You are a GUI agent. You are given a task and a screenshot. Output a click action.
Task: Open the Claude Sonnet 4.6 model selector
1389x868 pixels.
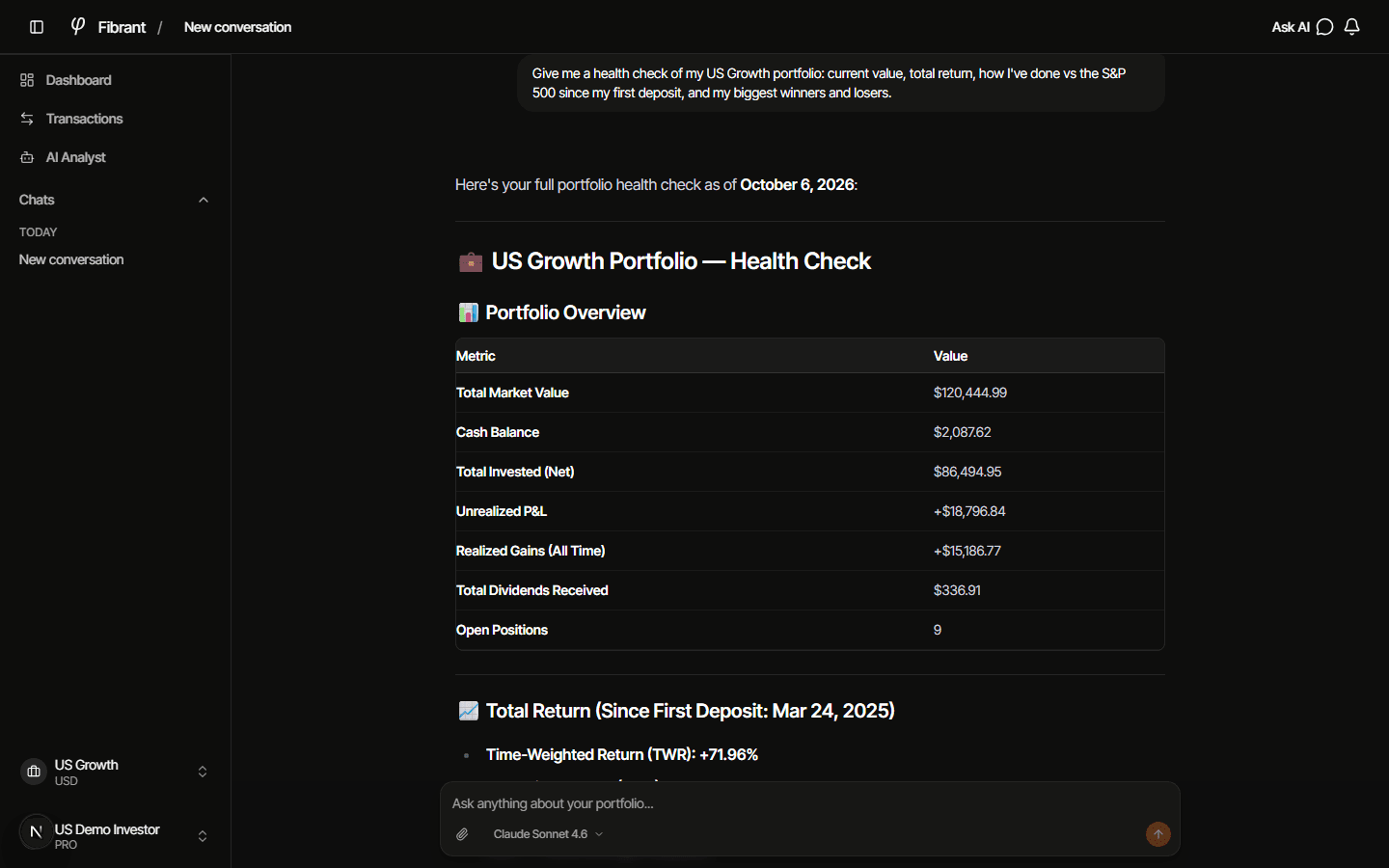(x=548, y=834)
